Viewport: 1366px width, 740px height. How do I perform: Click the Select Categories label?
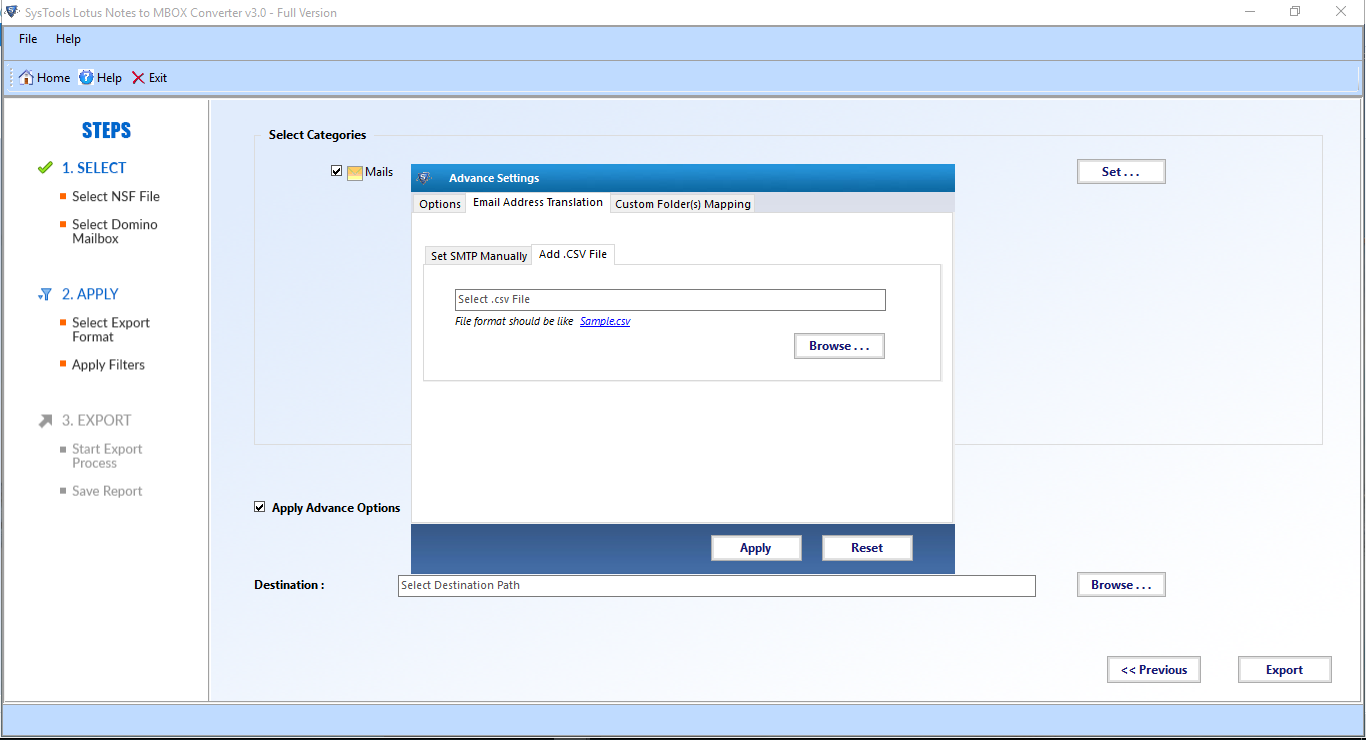click(317, 135)
